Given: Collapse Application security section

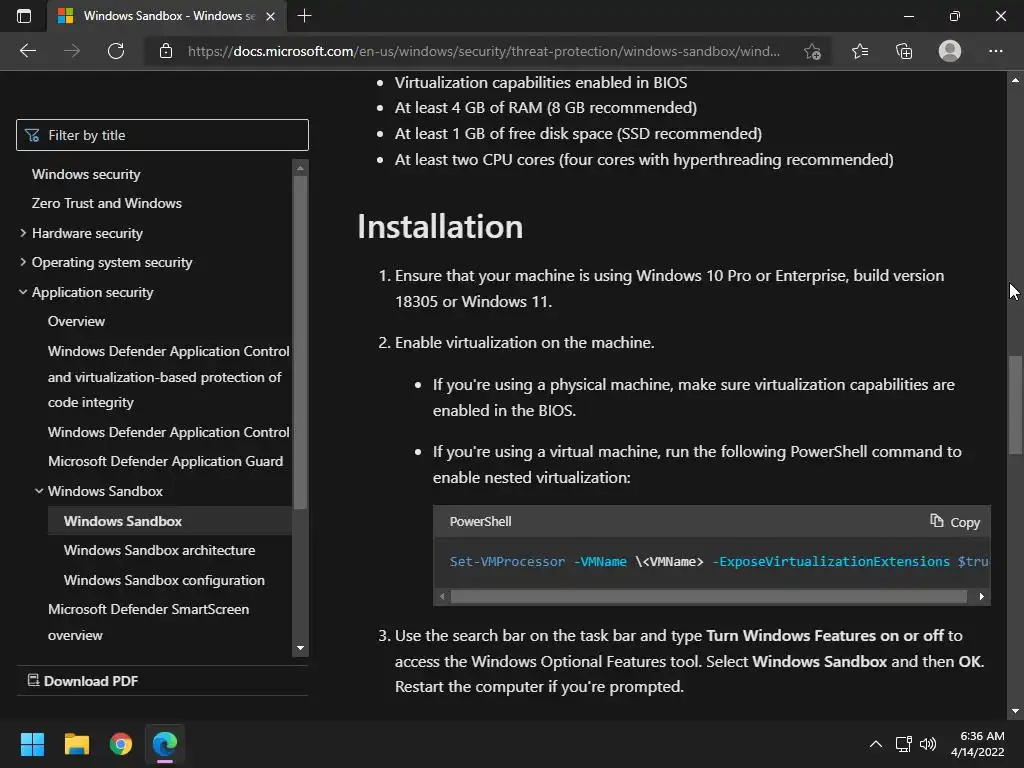Looking at the screenshot, I should pyautogui.click(x=23, y=292).
